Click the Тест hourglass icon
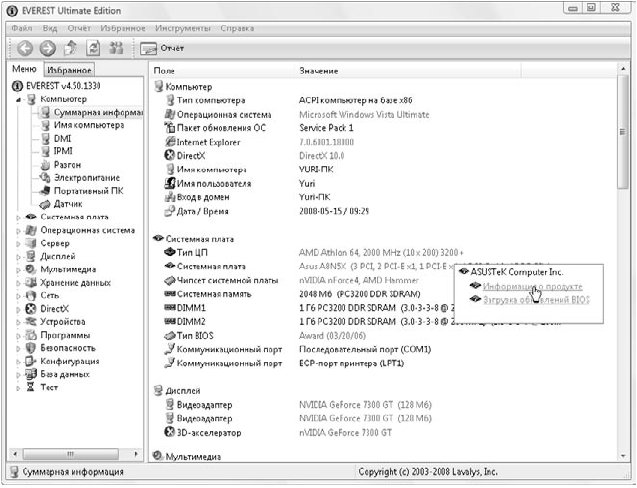The image size is (637, 488). [x=31, y=387]
